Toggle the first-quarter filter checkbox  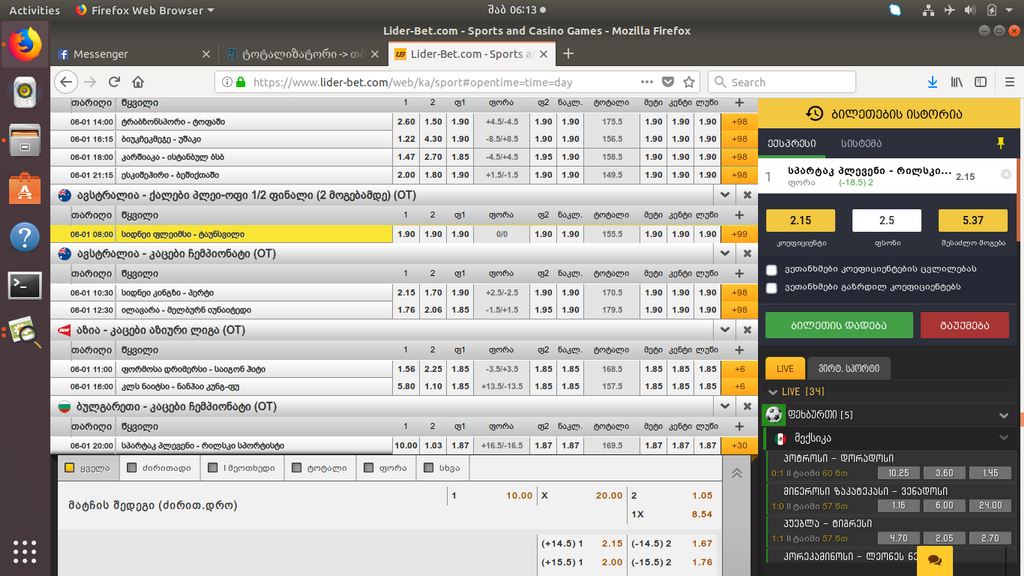(212, 468)
